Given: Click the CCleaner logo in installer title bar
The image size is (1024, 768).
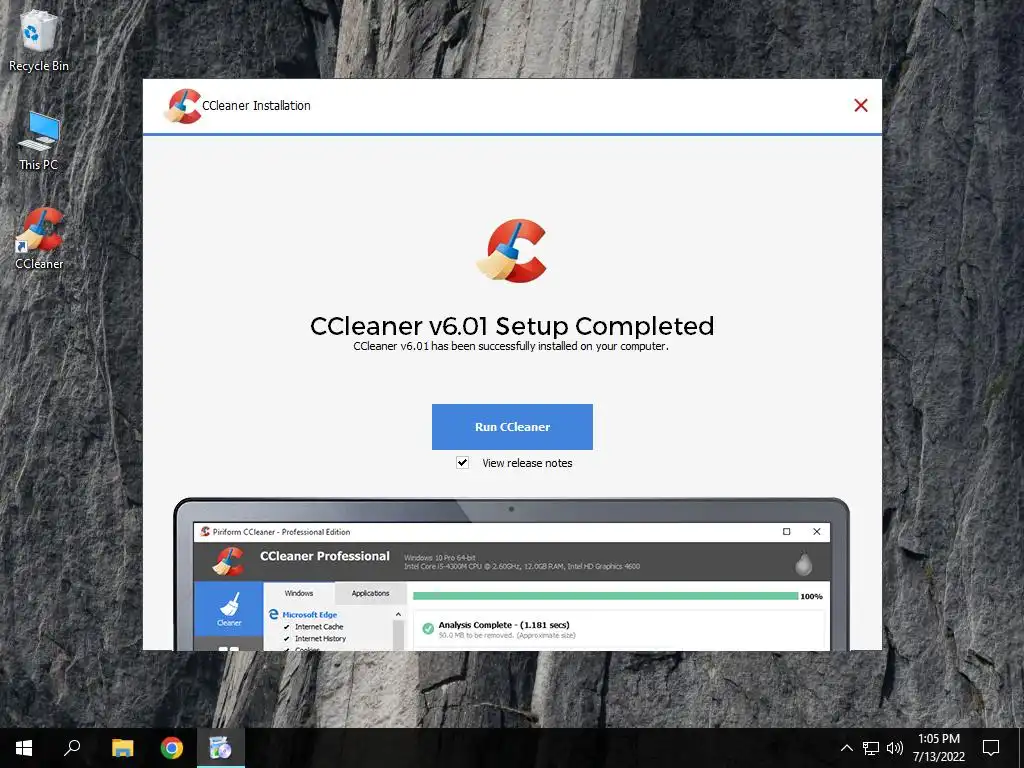Looking at the screenshot, I should point(182,106).
